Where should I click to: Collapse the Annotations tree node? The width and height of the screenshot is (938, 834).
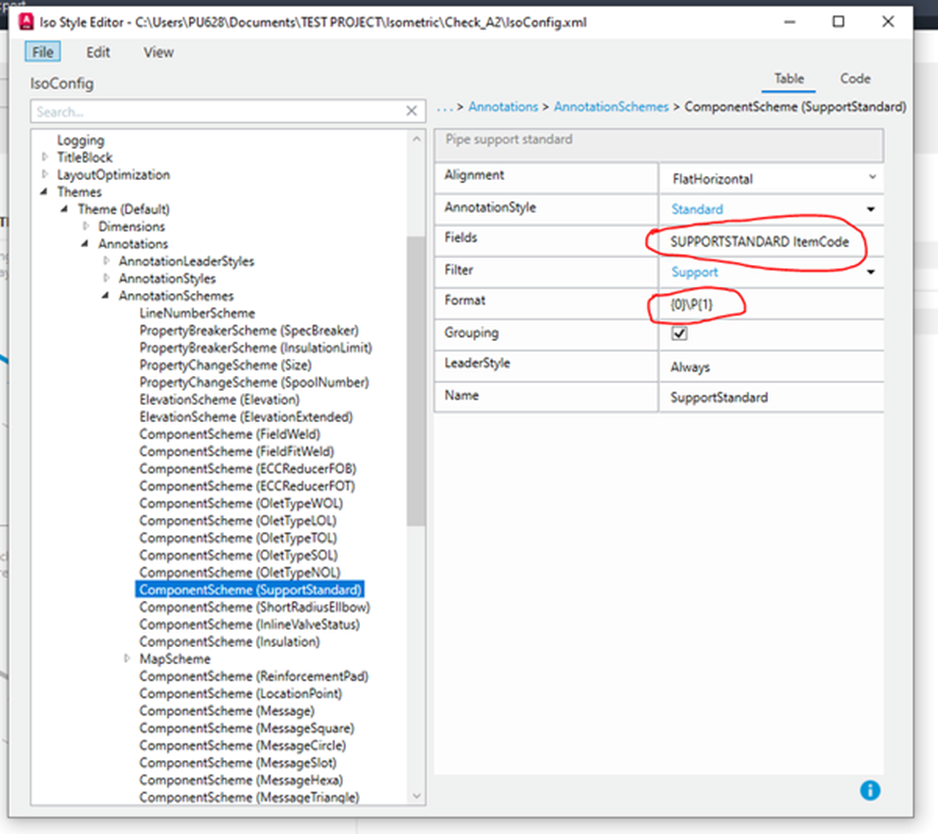click(85, 243)
